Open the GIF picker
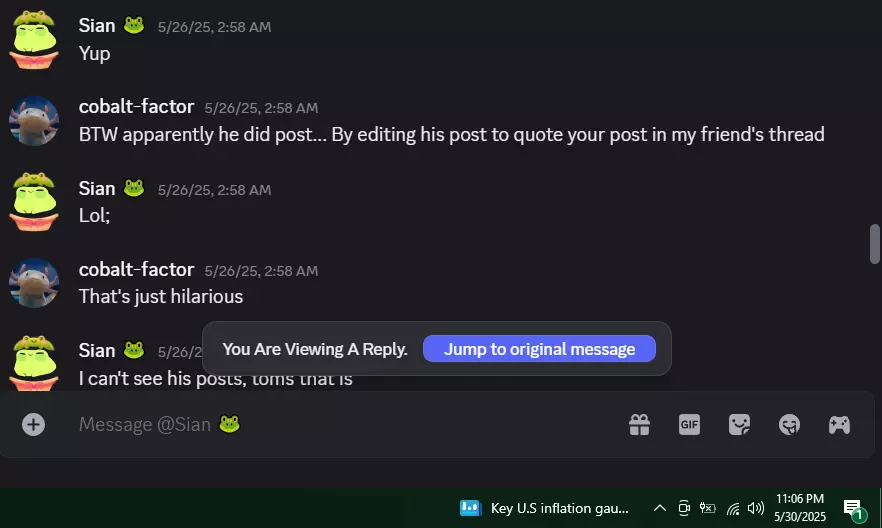The width and height of the screenshot is (882, 528). [689, 425]
